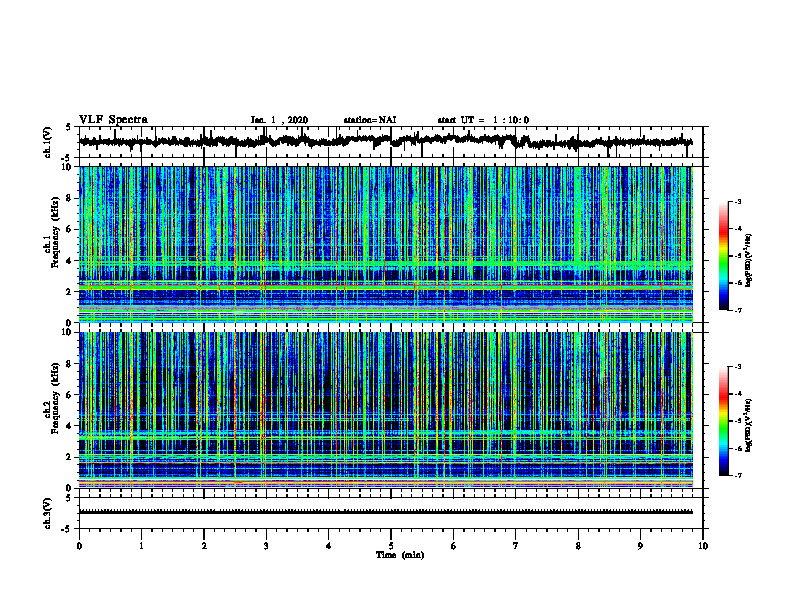
Task: Click the ch.2 spectrogram color scale bar
Action: (723, 421)
